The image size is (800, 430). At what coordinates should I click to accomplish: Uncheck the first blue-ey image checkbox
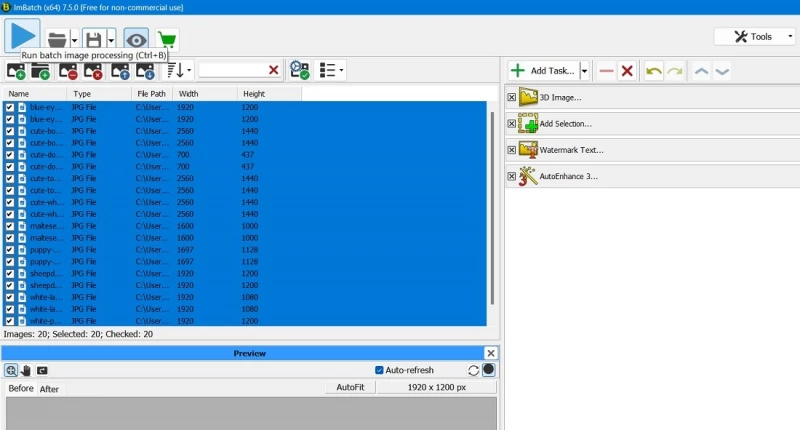[10, 107]
